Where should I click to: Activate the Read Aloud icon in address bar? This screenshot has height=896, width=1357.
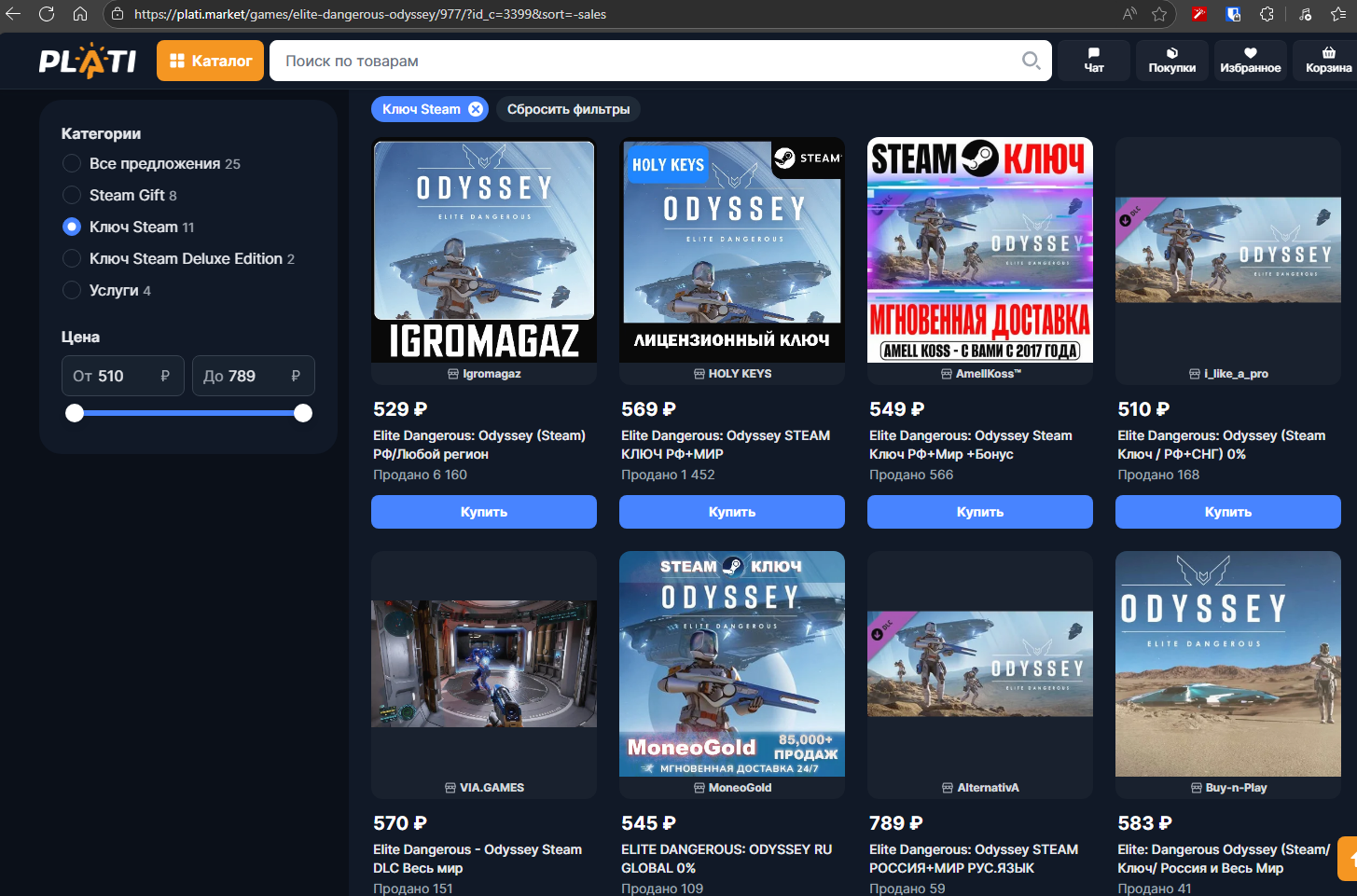(1129, 14)
